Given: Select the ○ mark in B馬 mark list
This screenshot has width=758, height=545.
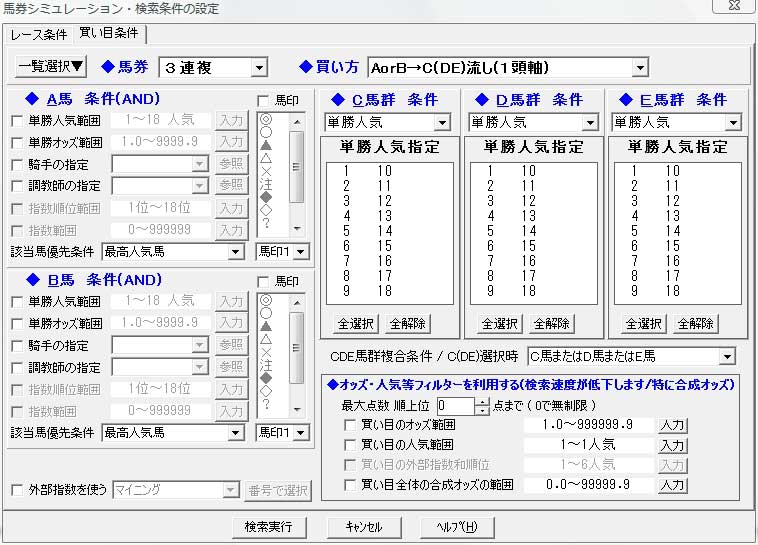Looking at the screenshot, I should pyautogui.click(x=265, y=312).
